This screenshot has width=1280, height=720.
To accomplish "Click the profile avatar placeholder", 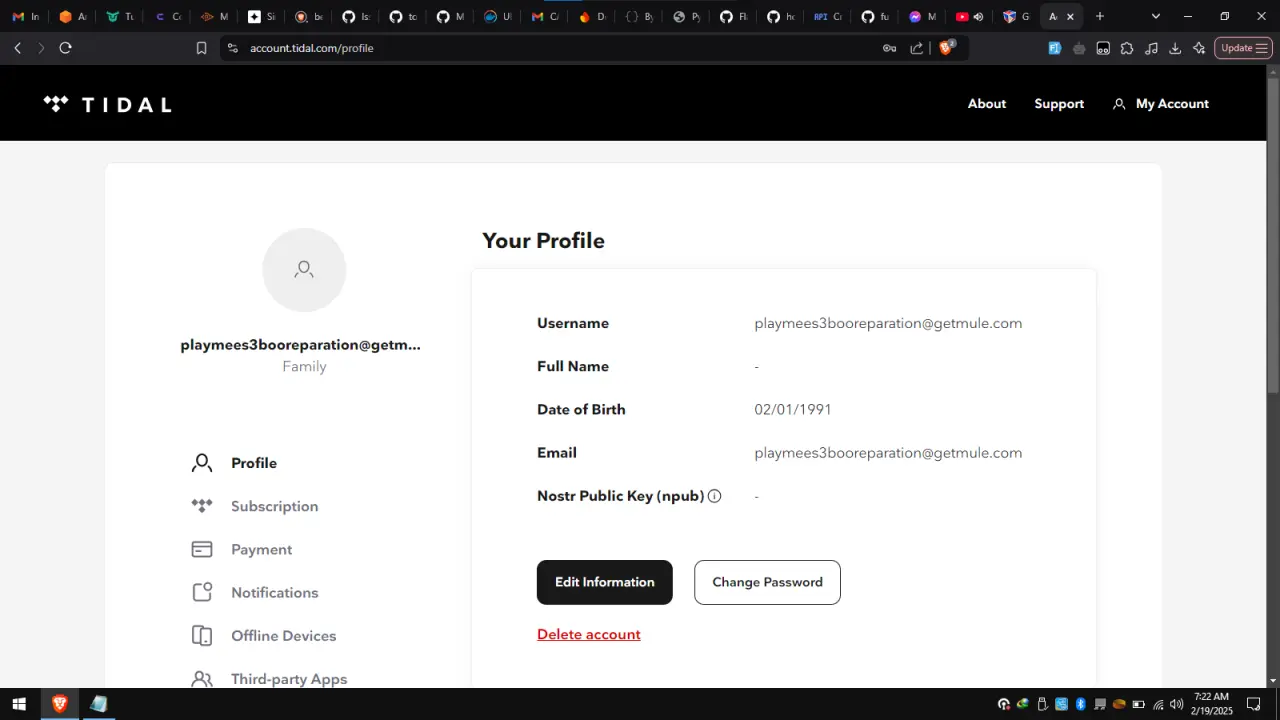I will coord(304,270).
